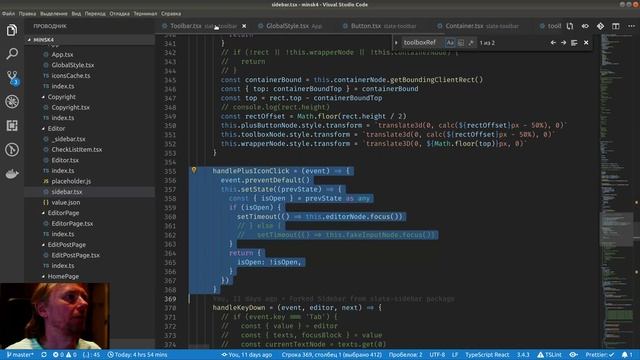This screenshot has height=360, width=640.
Task: Click the synchronize changes icon in status bar
Action: (x=44, y=355)
